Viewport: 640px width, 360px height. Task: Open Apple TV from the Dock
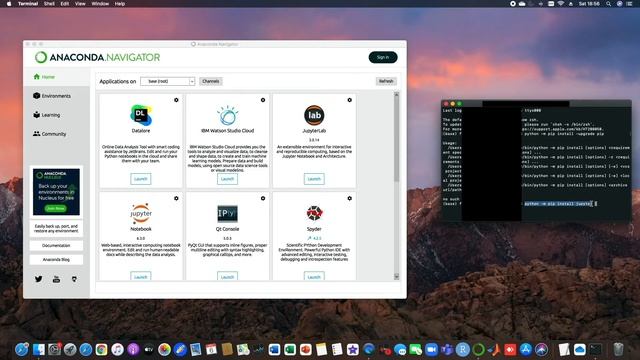[149, 349]
